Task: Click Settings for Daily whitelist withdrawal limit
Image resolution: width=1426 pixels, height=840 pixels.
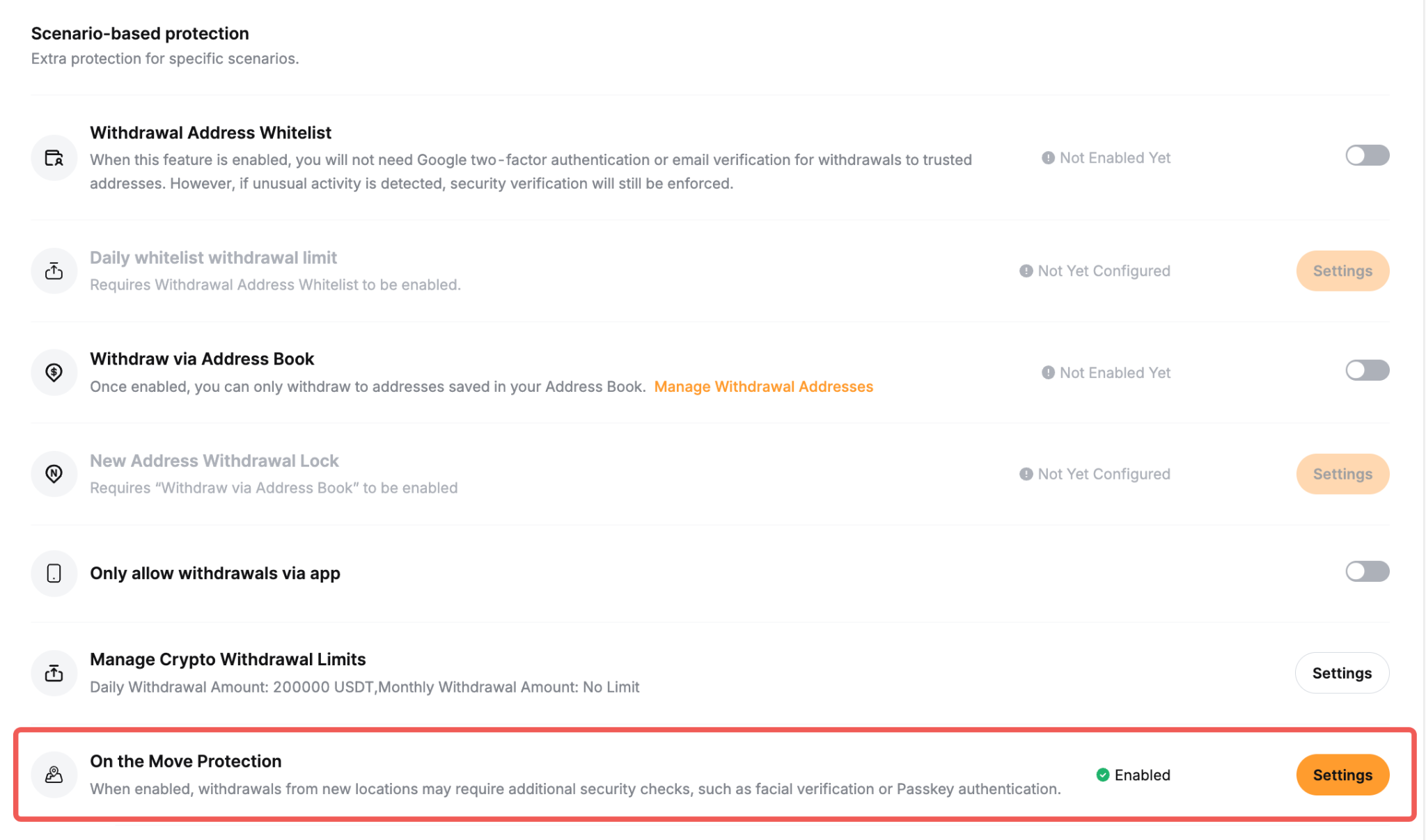Action: click(1342, 271)
